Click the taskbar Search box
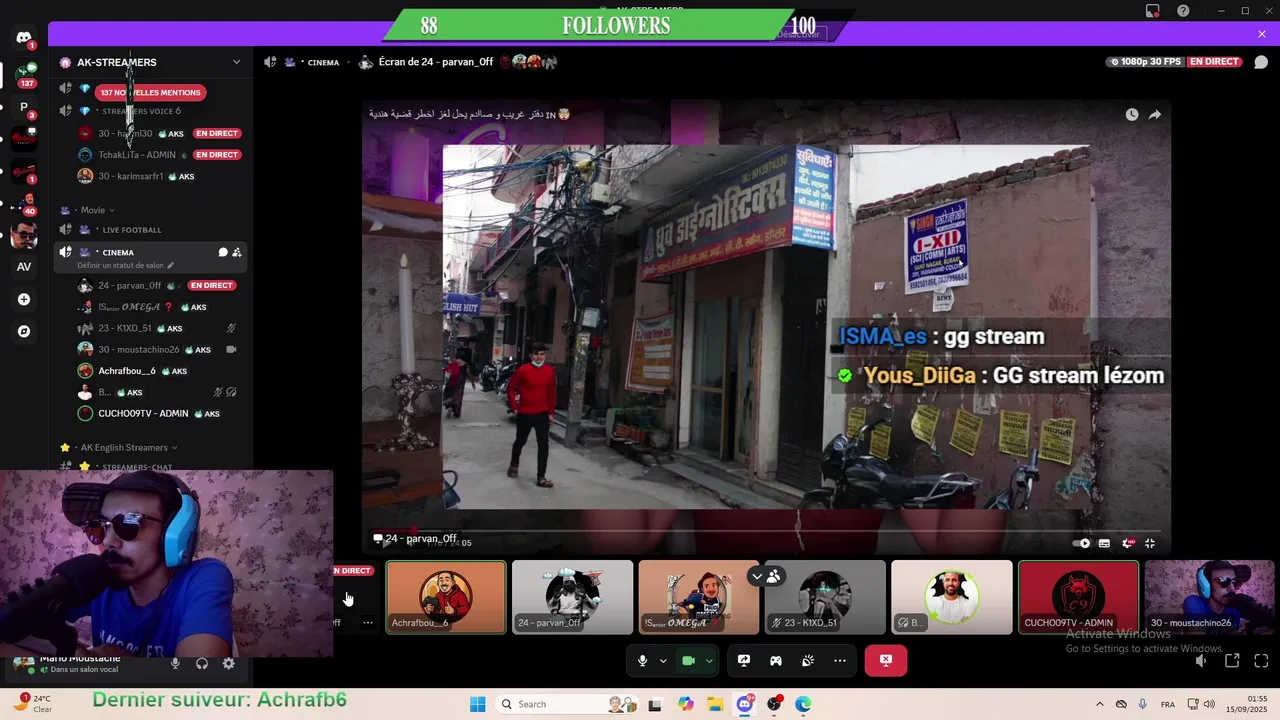The image size is (1280, 720). coord(565,704)
